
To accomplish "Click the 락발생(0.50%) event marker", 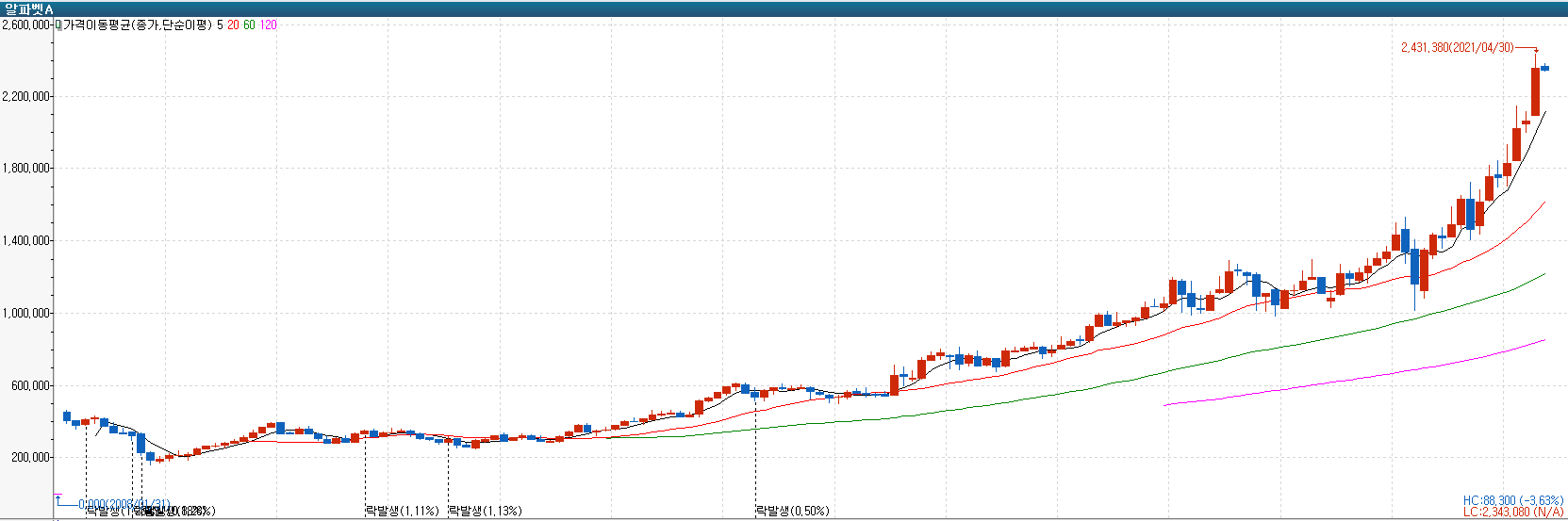I will 792,511.
